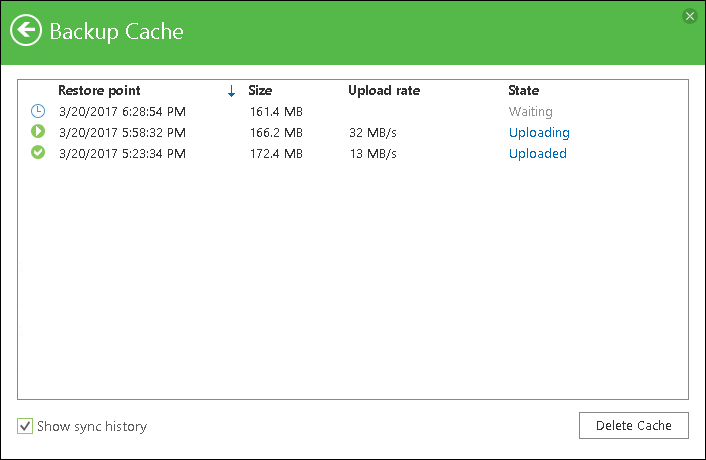The image size is (706, 460).
Task: Click the 32 MB/s upload rate cell
Action: [373, 133]
